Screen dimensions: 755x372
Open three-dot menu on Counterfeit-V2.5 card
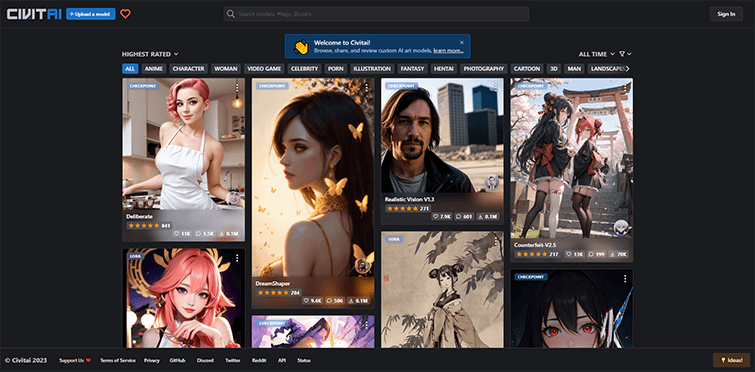point(625,87)
